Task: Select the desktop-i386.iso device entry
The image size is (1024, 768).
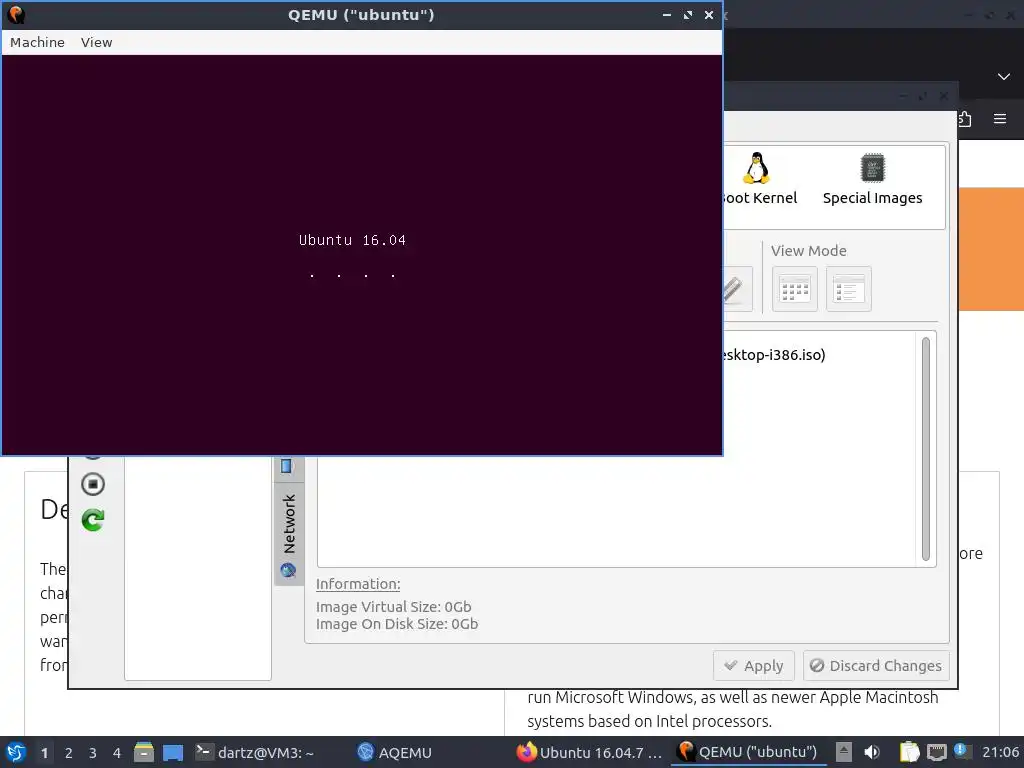Action: [x=773, y=355]
